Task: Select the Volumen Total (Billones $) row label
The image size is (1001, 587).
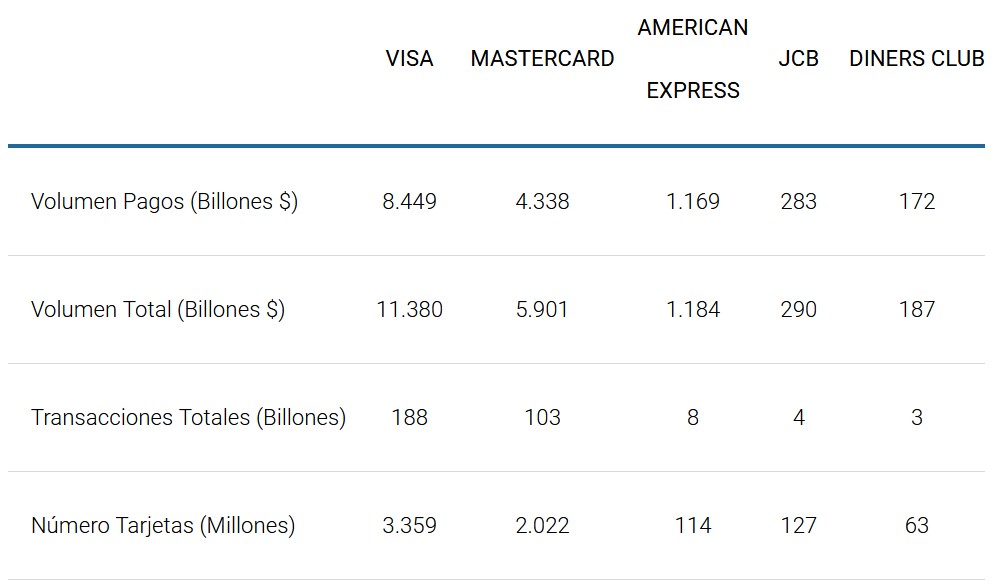Action: click(x=158, y=310)
